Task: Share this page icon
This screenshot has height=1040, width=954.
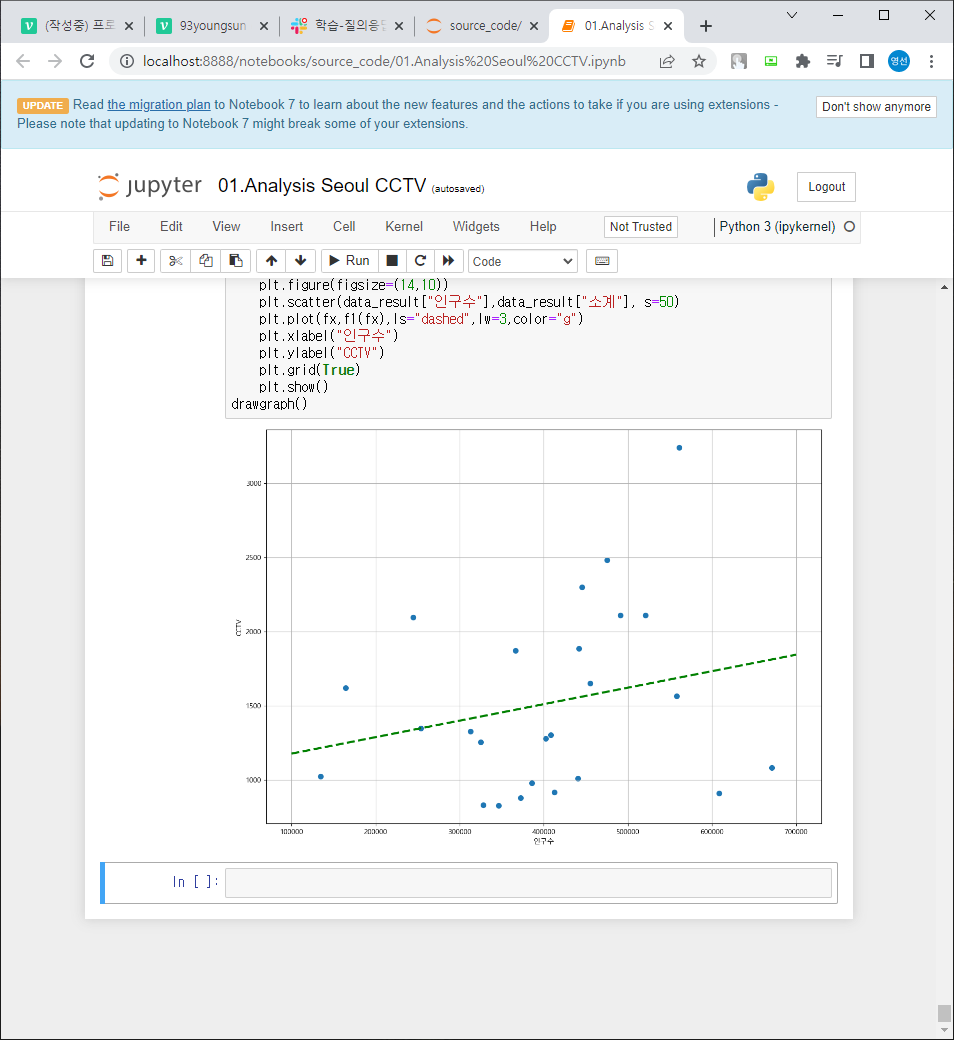Action: 667,62
